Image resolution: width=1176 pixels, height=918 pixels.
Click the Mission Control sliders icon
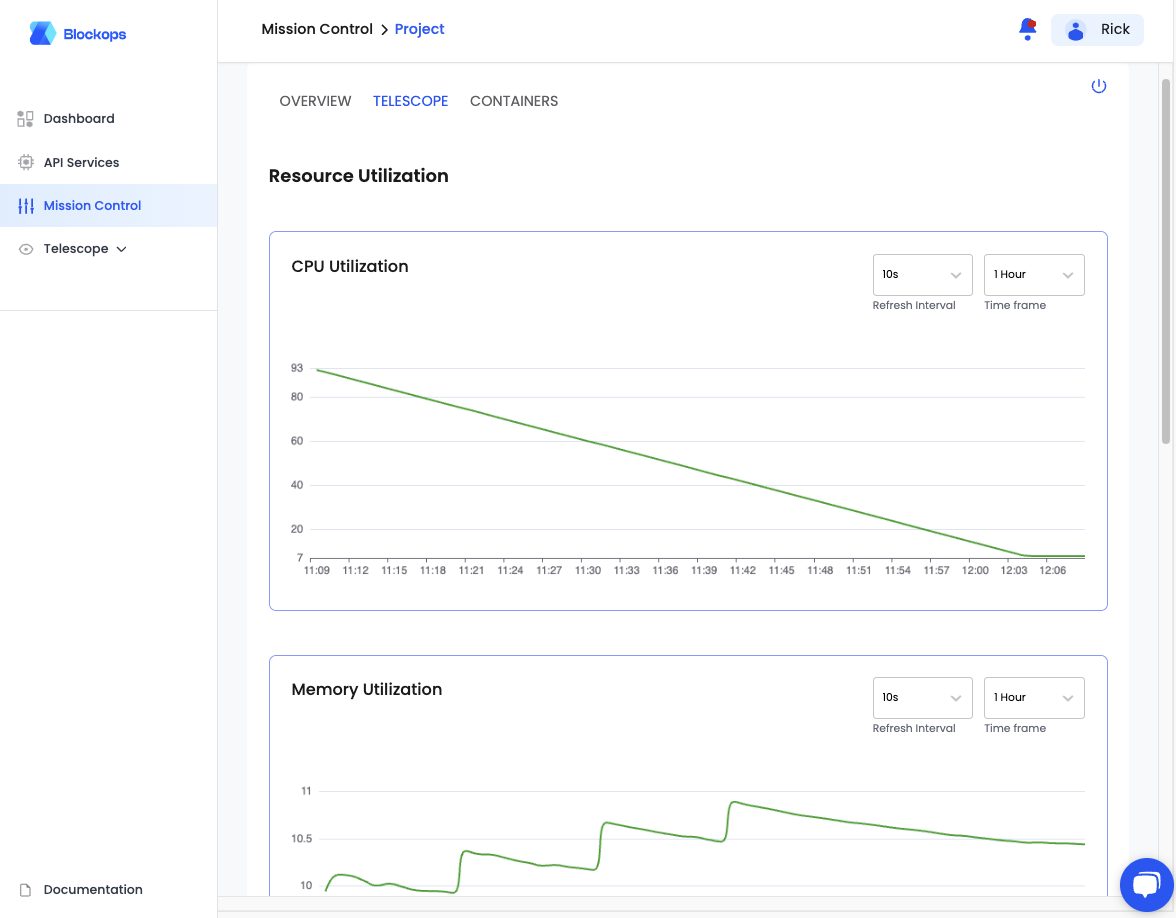tap(26, 206)
